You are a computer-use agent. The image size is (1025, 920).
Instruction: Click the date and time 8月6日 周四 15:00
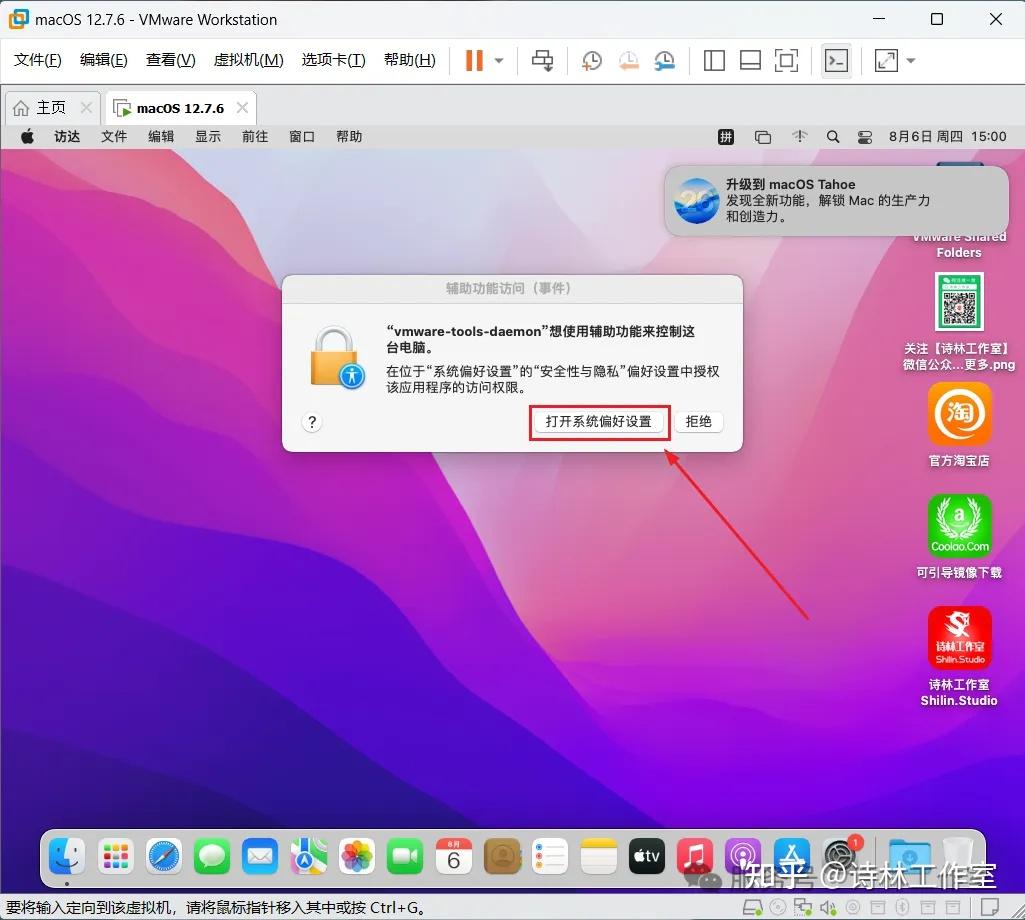tap(947, 137)
